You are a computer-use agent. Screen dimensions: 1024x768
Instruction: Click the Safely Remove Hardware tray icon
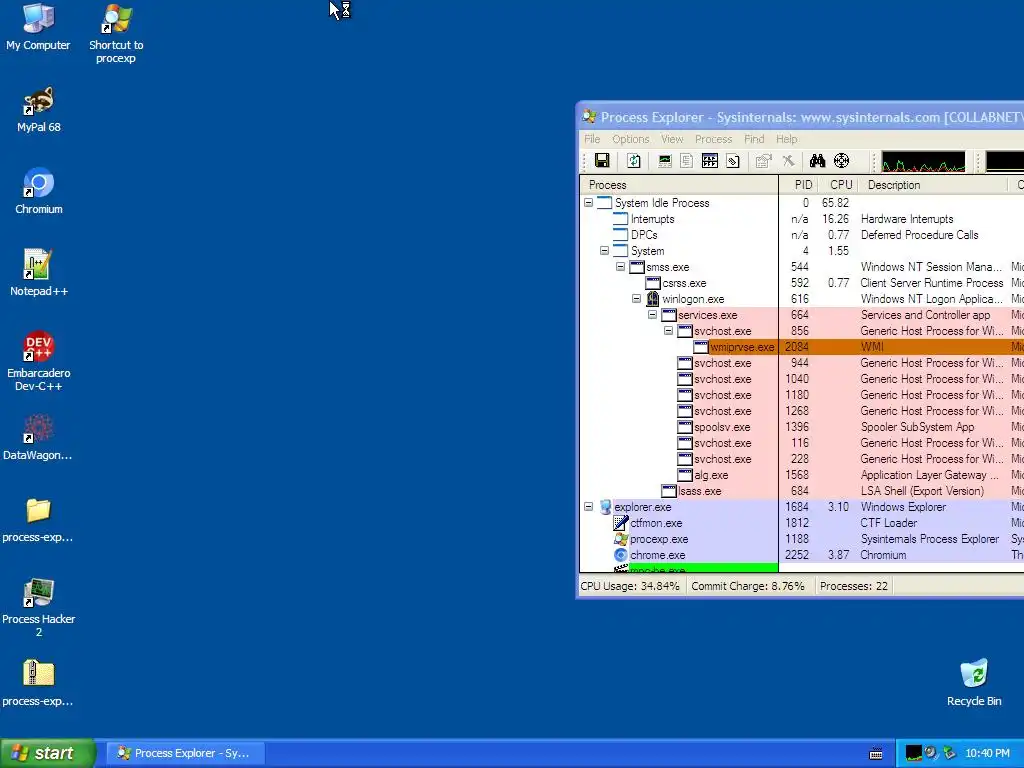coord(949,753)
